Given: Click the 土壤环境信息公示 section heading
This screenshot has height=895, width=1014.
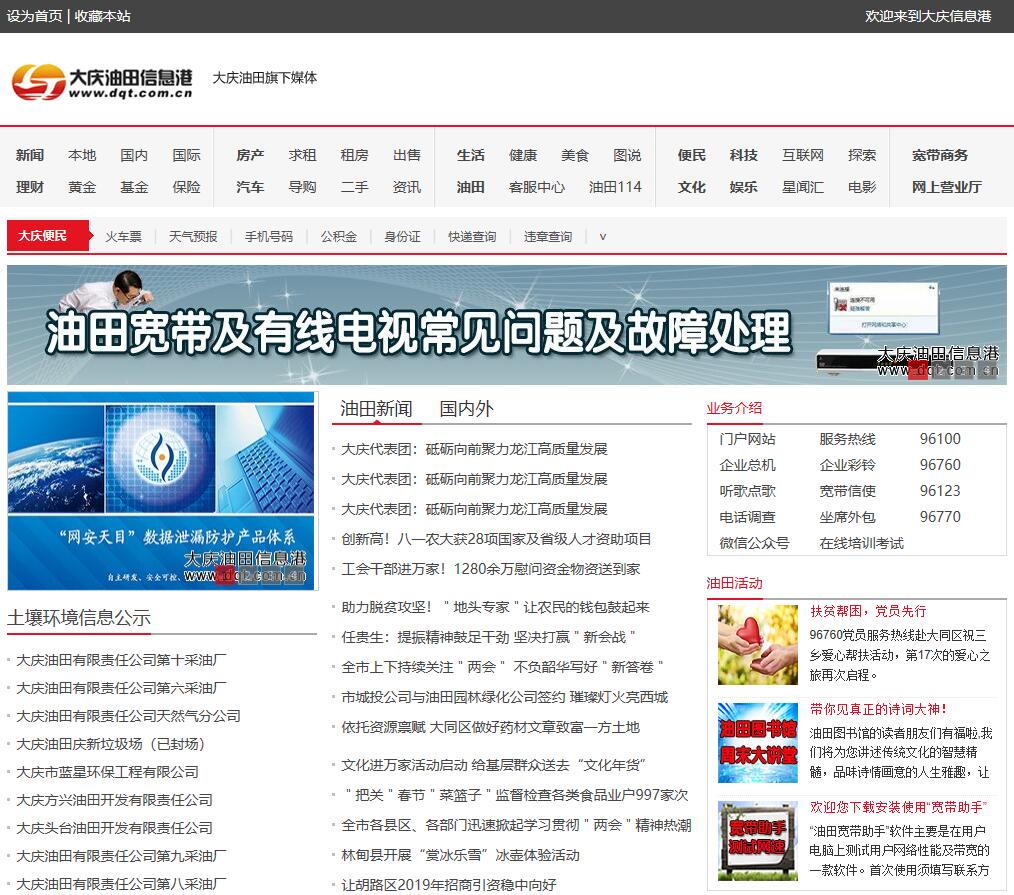Looking at the screenshot, I should pyautogui.click(x=79, y=618).
